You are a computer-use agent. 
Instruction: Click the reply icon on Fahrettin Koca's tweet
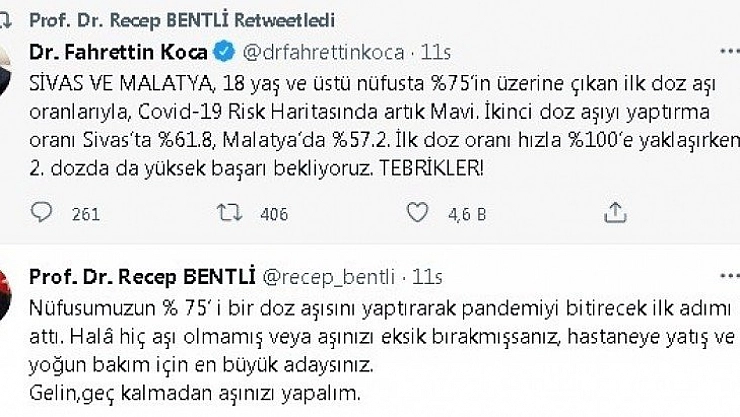click(43, 212)
